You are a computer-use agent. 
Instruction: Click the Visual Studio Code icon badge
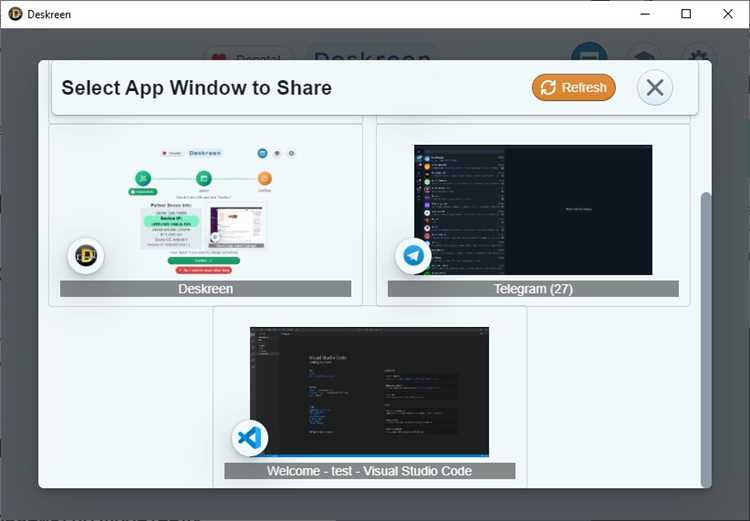click(x=250, y=438)
